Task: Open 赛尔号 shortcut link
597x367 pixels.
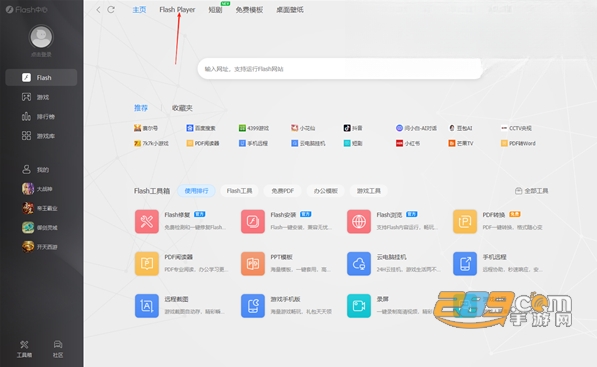Action: pos(146,128)
